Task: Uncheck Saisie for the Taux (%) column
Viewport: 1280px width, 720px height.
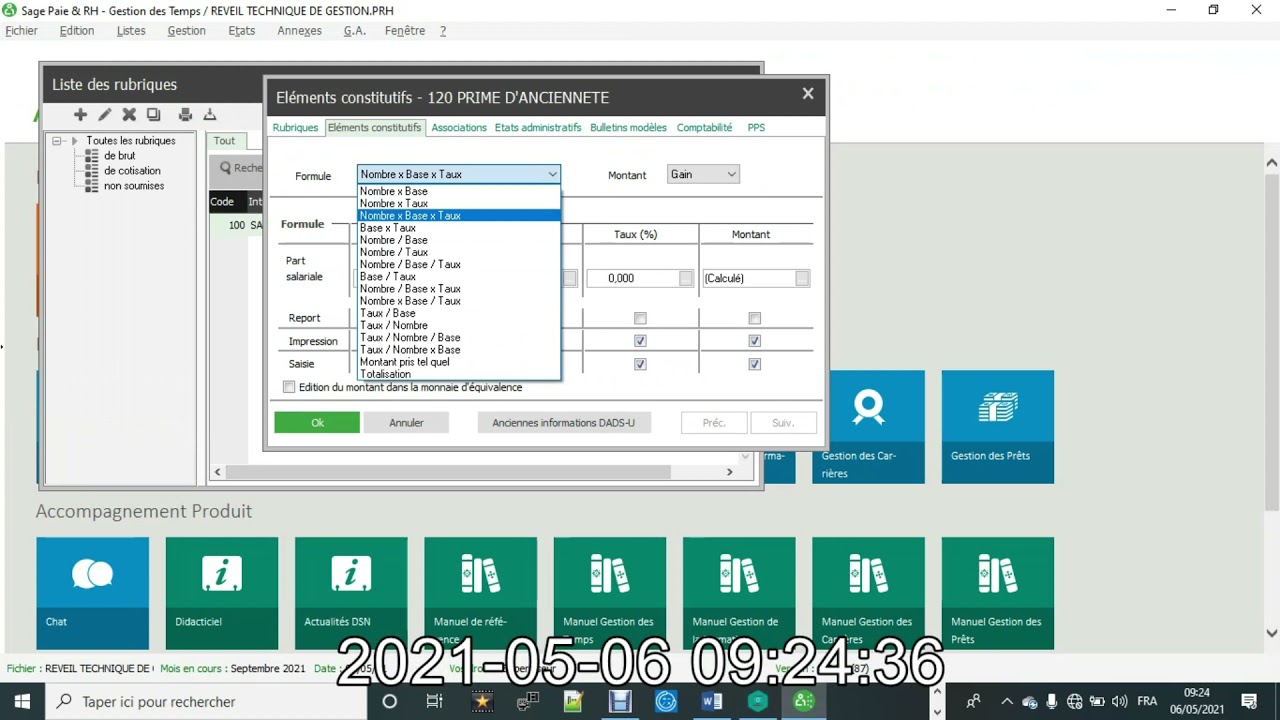Action: pyautogui.click(x=640, y=364)
